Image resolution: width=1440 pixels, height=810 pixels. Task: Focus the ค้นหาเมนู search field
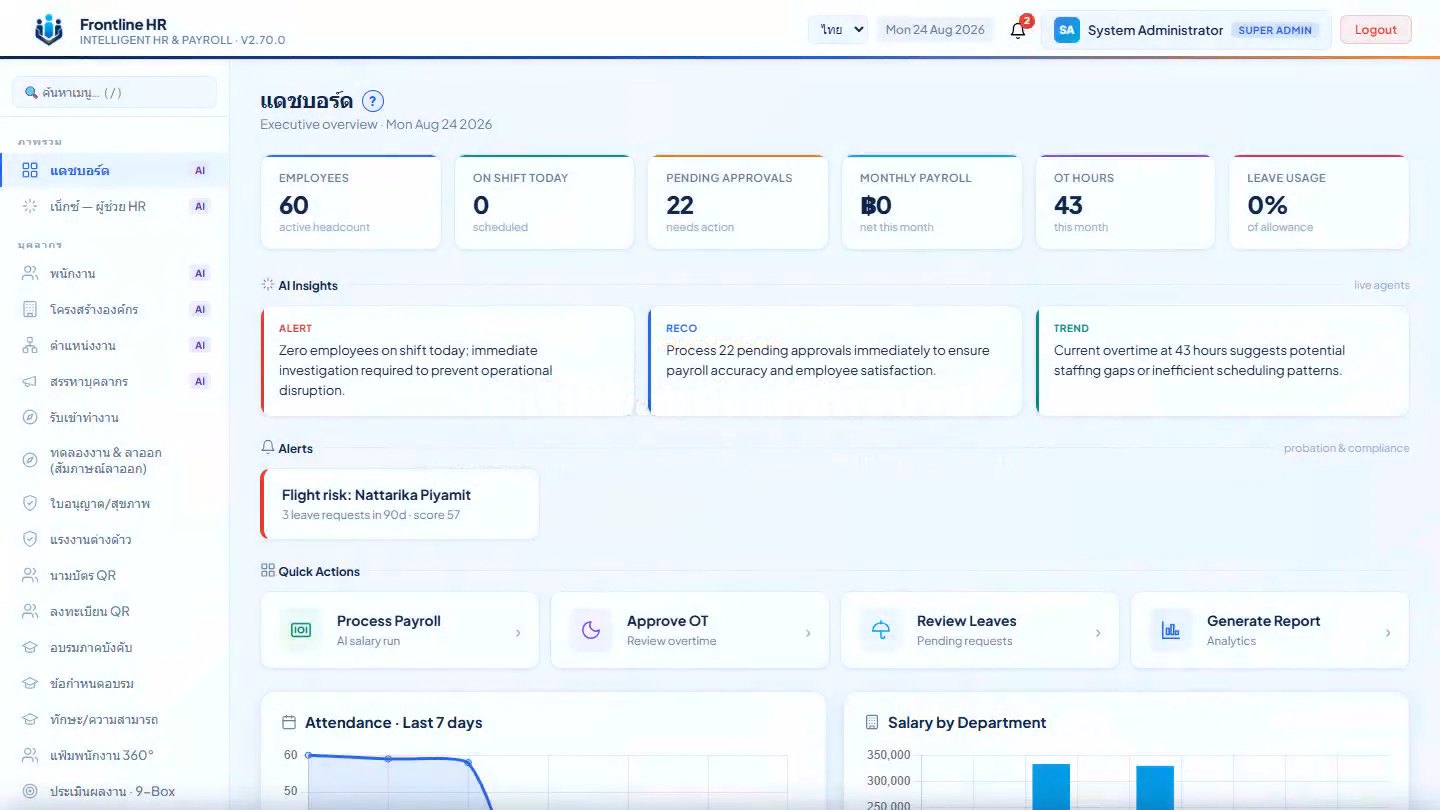pos(114,92)
